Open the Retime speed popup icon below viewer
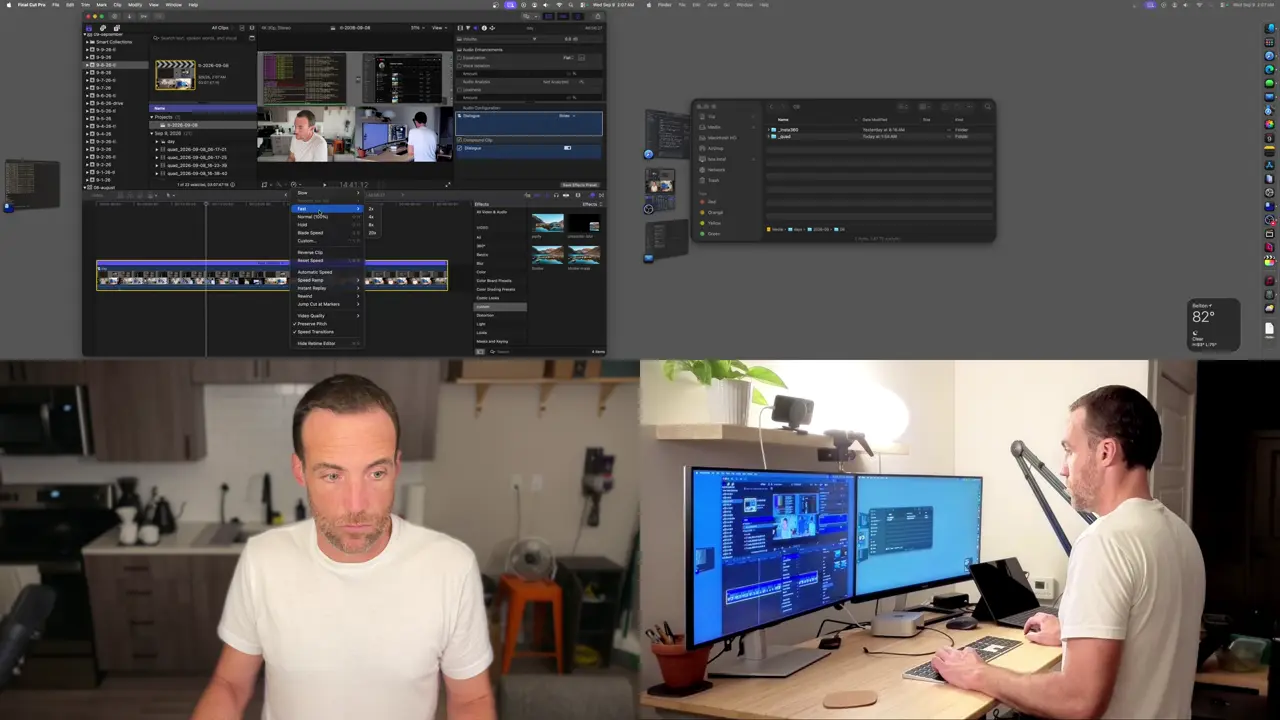Viewport: 1280px width, 720px height. click(295, 184)
